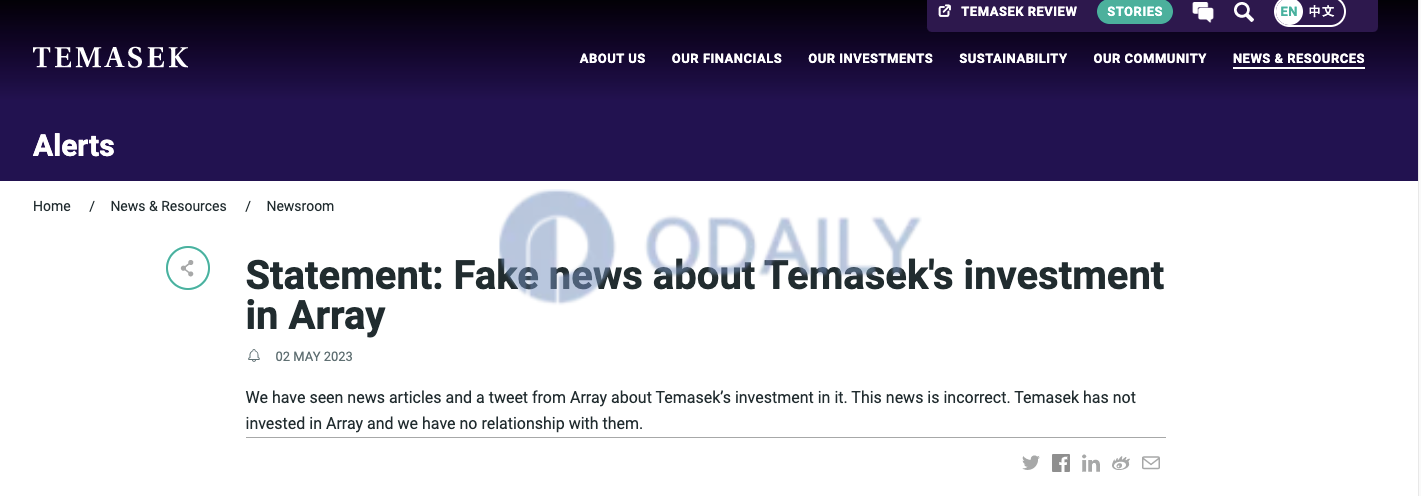Share the statement on LinkedIn

pyautogui.click(x=1091, y=463)
